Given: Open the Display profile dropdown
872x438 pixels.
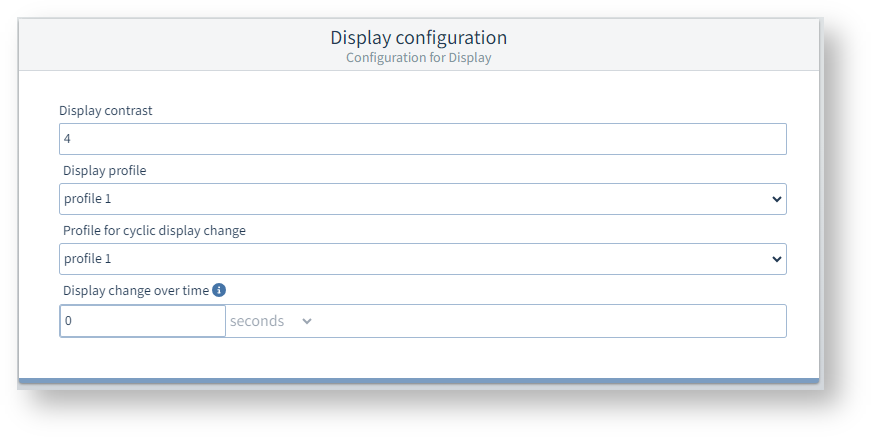Looking at the screenshot, I should (422, 199).
